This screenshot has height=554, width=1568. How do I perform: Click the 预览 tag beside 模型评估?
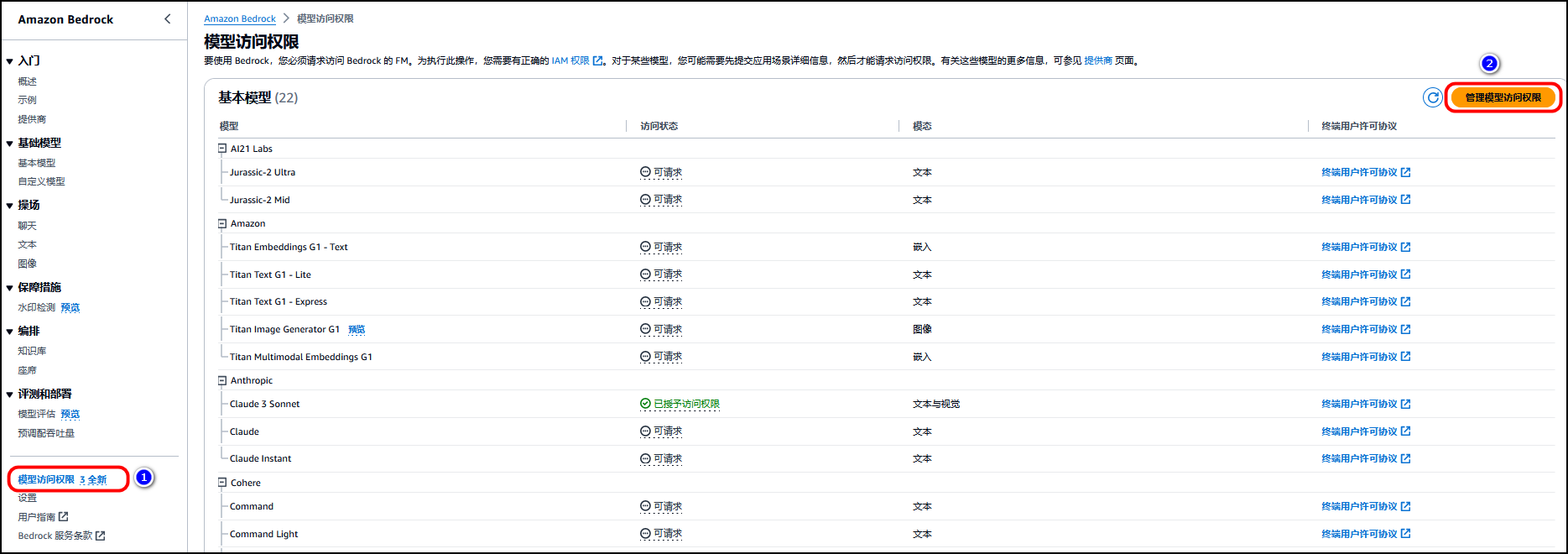pos(70,414)
